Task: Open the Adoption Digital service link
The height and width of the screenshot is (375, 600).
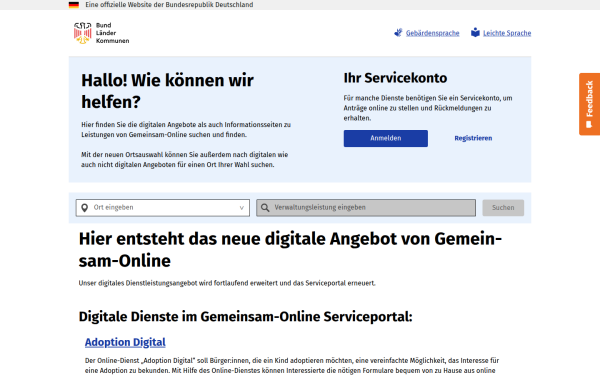Action: point(125,342)
